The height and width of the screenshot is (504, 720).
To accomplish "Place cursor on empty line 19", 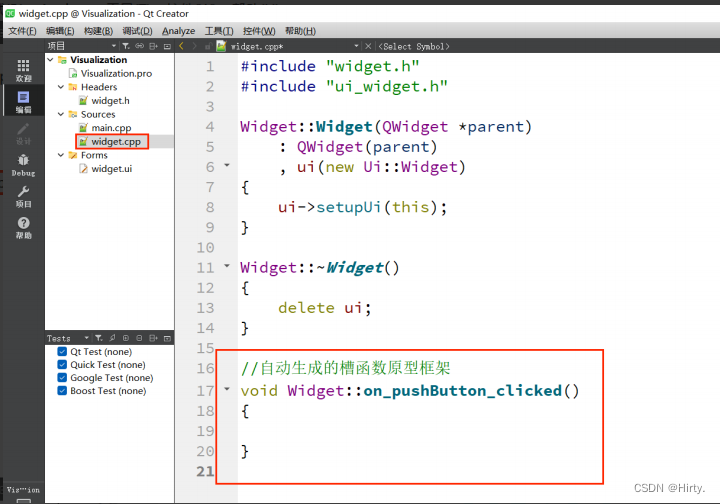I will pyautogui.click(x=420, y=431).
